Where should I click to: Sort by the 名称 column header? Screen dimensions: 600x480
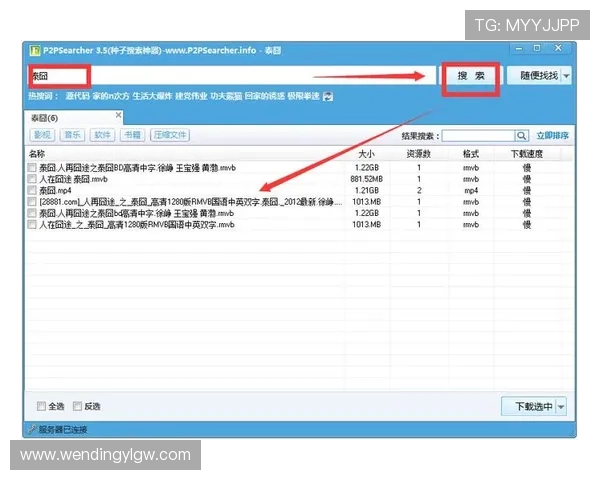click(x=37, y=154)
